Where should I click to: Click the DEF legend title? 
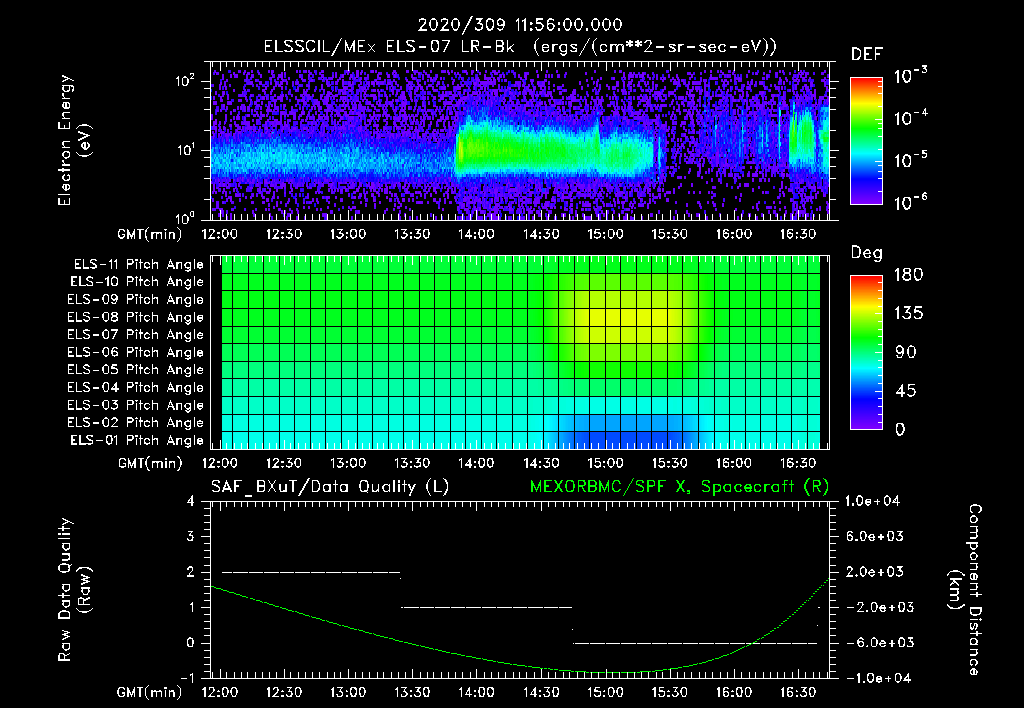click(866, 55)
